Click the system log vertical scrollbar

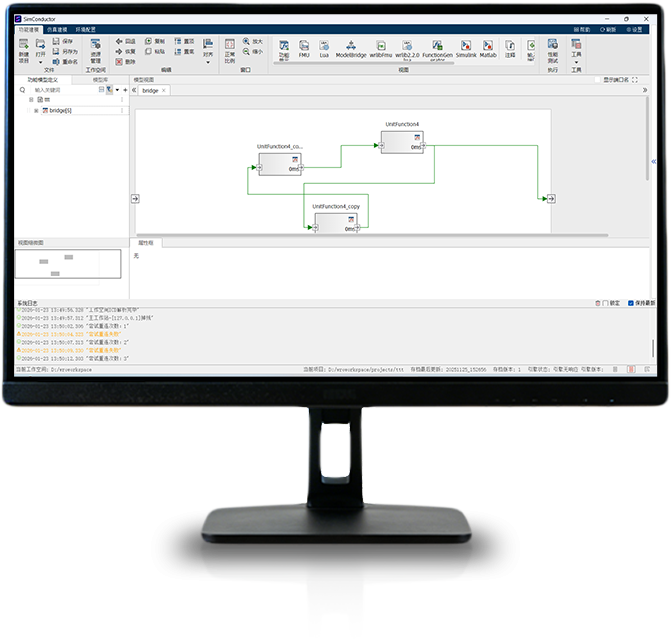[655, 335]
